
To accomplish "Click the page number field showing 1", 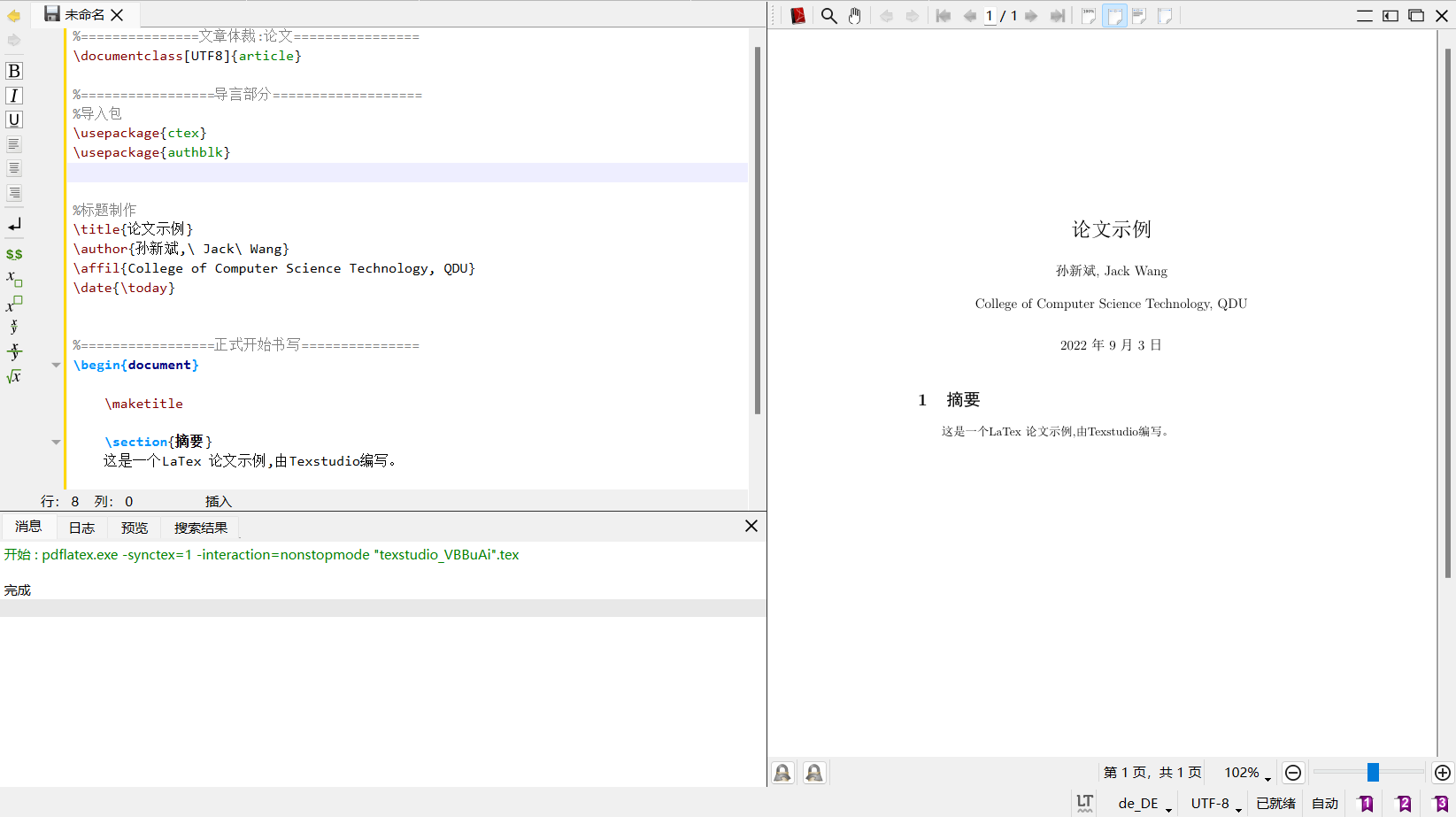I will click(x=990, y=16).
